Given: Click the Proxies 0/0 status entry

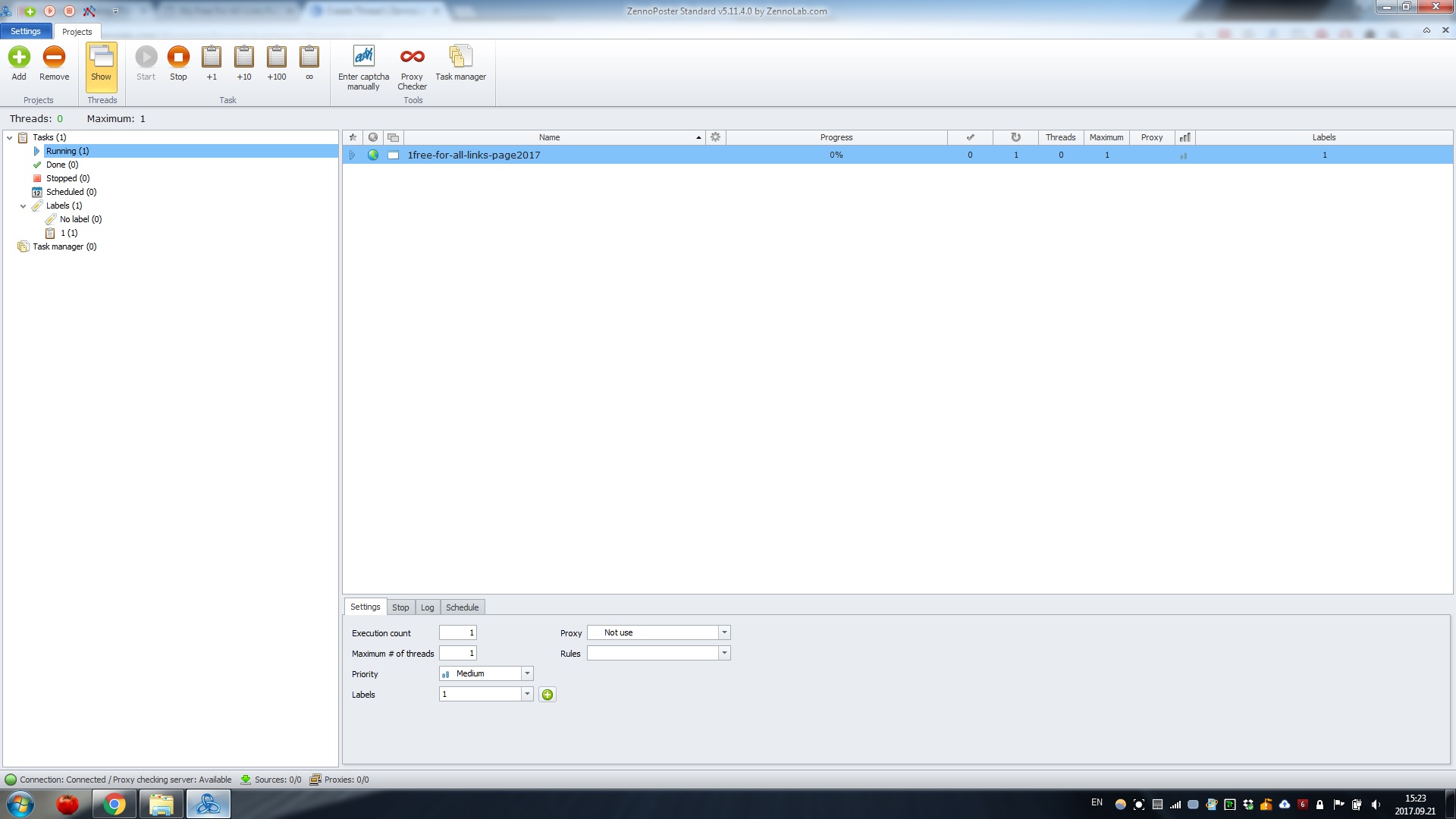Looking at the screenshot, I should tap(339, 780).
